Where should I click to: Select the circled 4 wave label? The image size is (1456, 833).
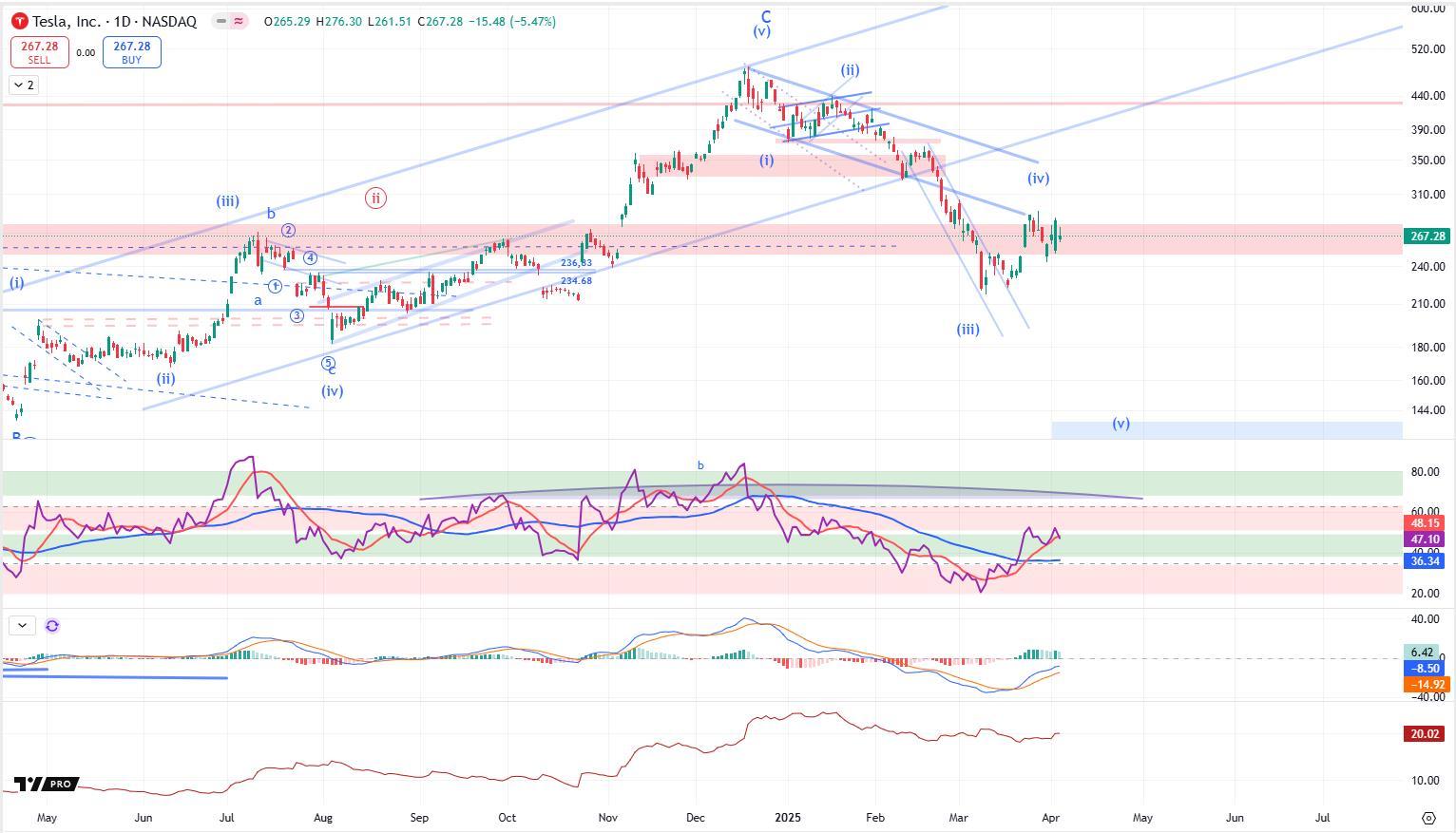point(311,257)
